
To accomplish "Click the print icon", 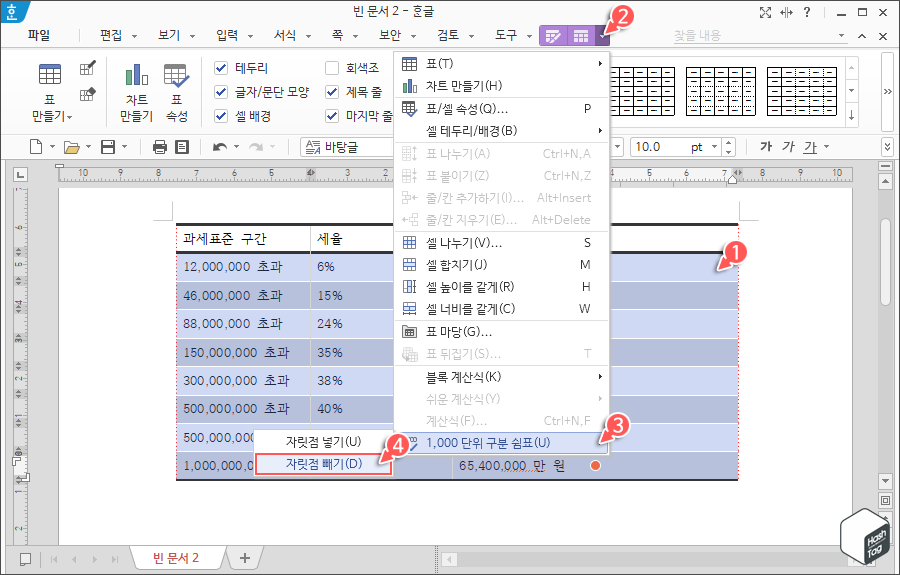I will tap(160, 147).
